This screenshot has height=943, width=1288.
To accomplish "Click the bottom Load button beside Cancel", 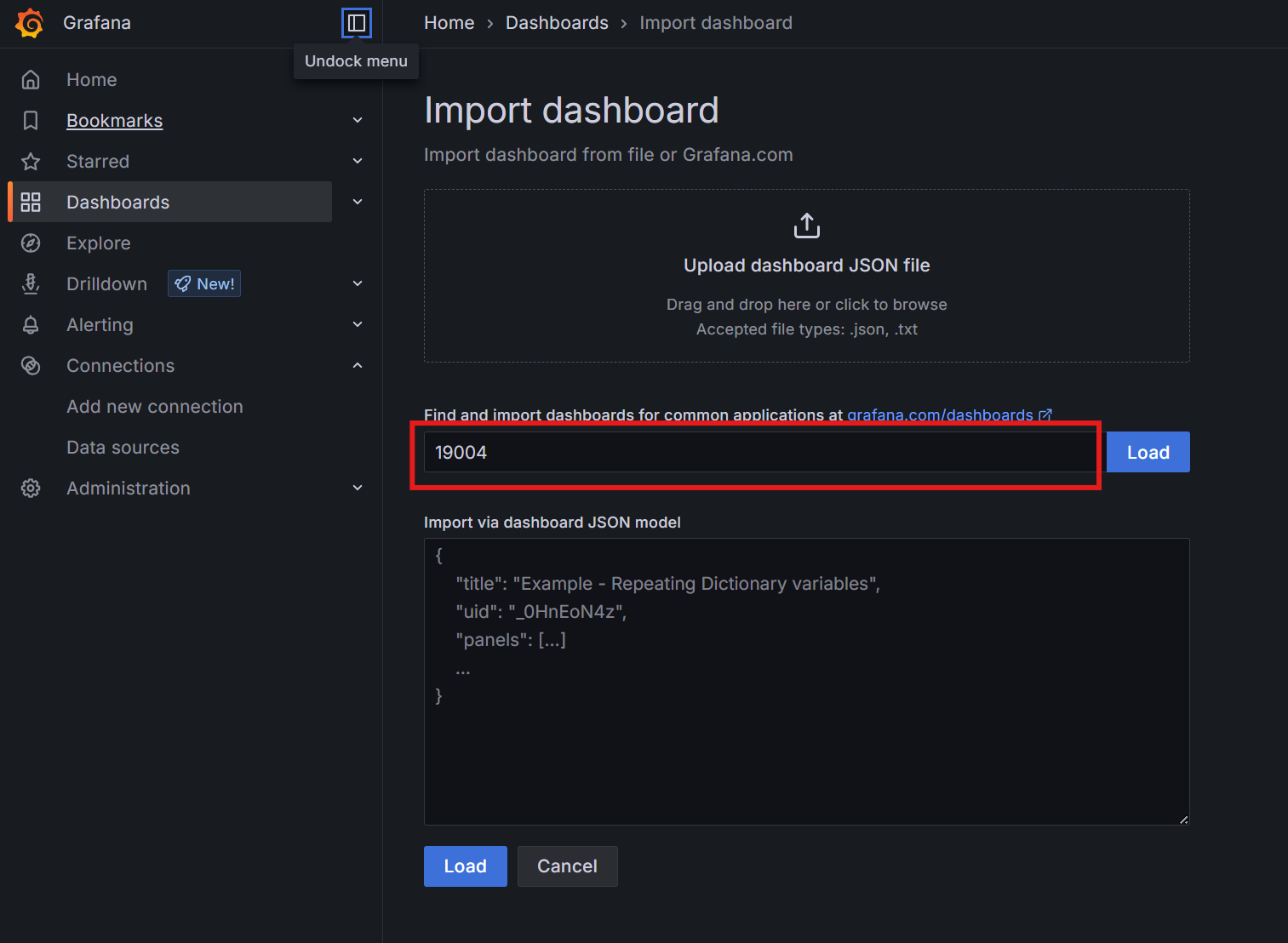I will click(x=466, y=866).
